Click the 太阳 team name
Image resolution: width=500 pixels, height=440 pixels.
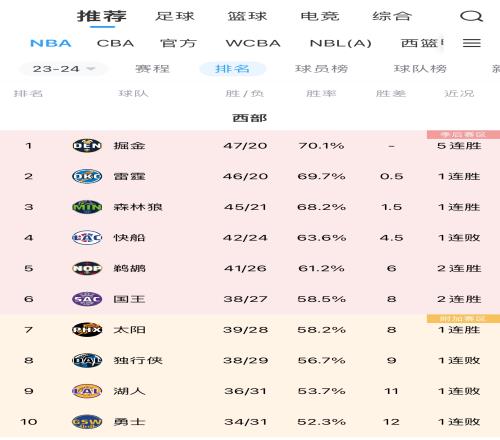pos(129,330)
